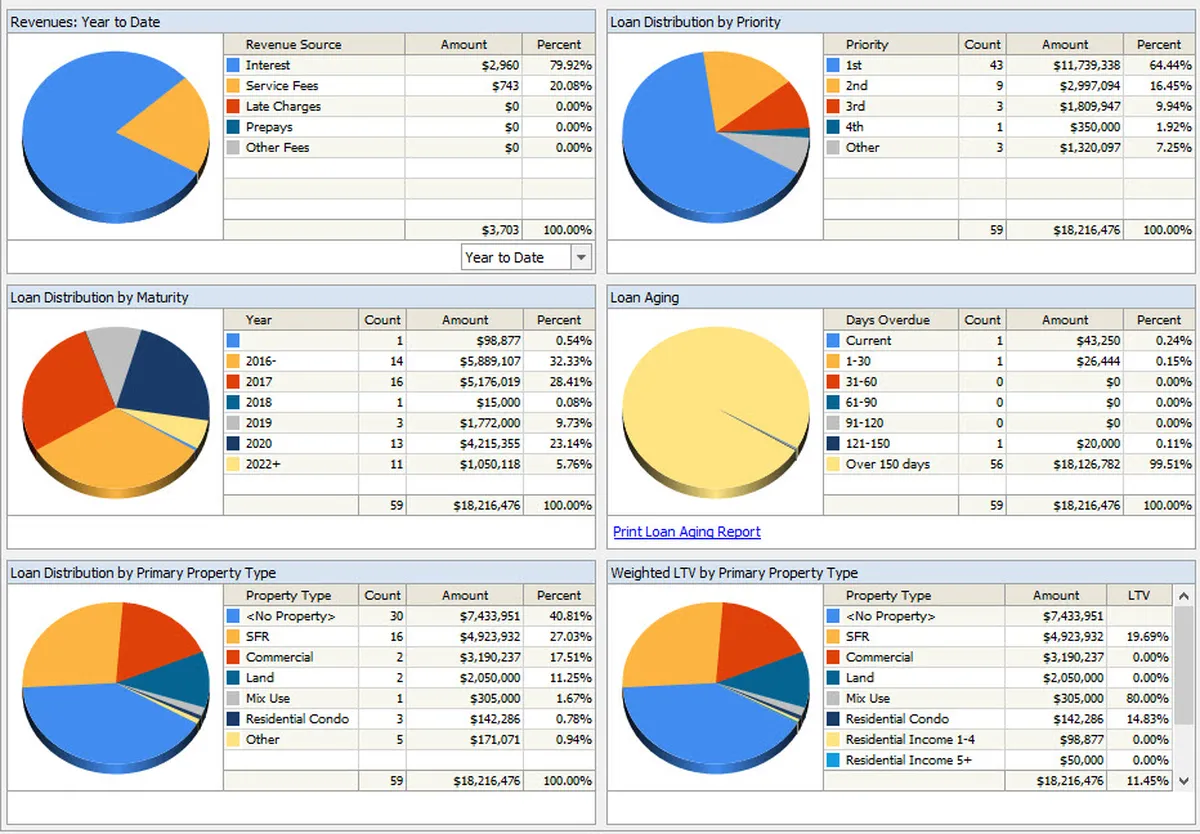This screenshot has height=834, width=1200.
Task: Click the Loan Distribution by Primary Property Type pie
Action: click(x=115, y=688)
